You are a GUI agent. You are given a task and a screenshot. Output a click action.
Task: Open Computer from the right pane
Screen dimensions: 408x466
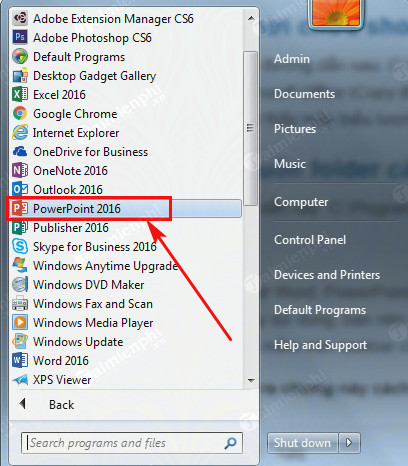301,202
